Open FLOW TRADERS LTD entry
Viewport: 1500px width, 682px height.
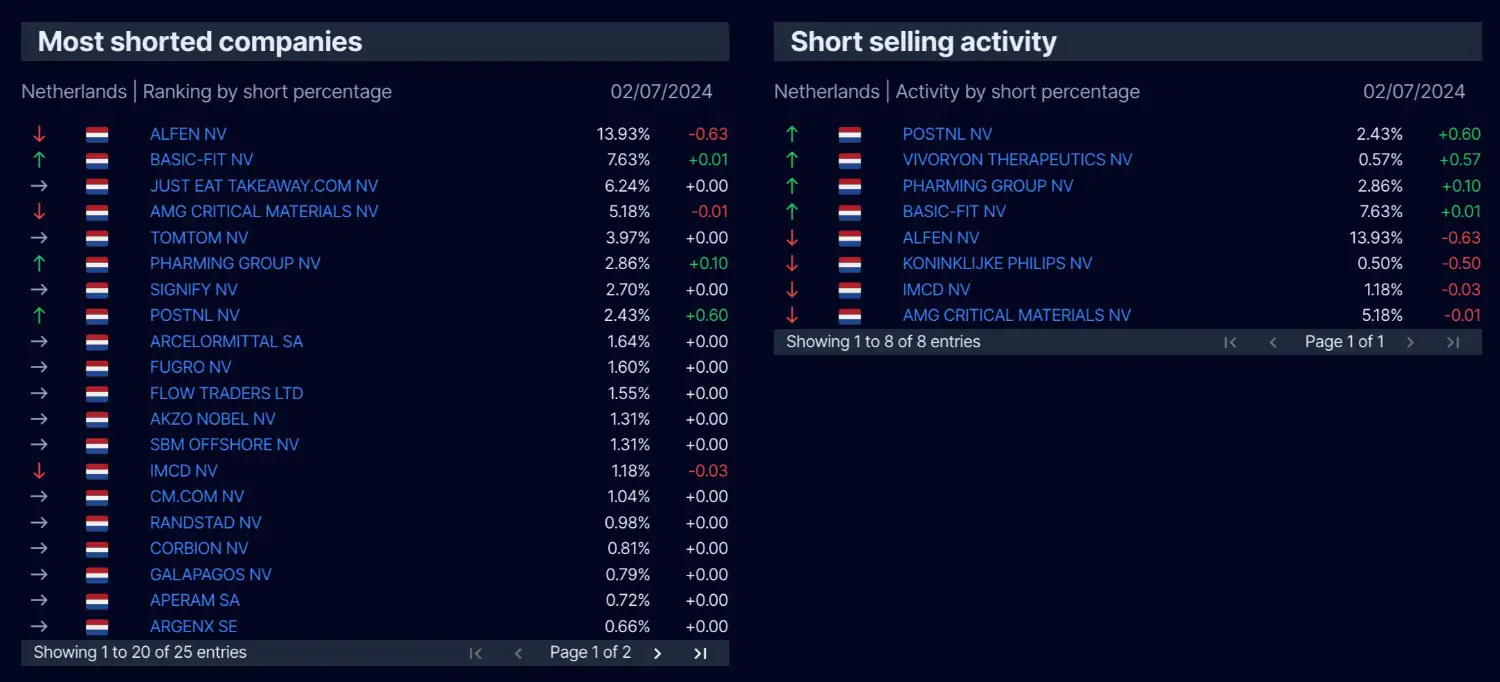[226, 394]
